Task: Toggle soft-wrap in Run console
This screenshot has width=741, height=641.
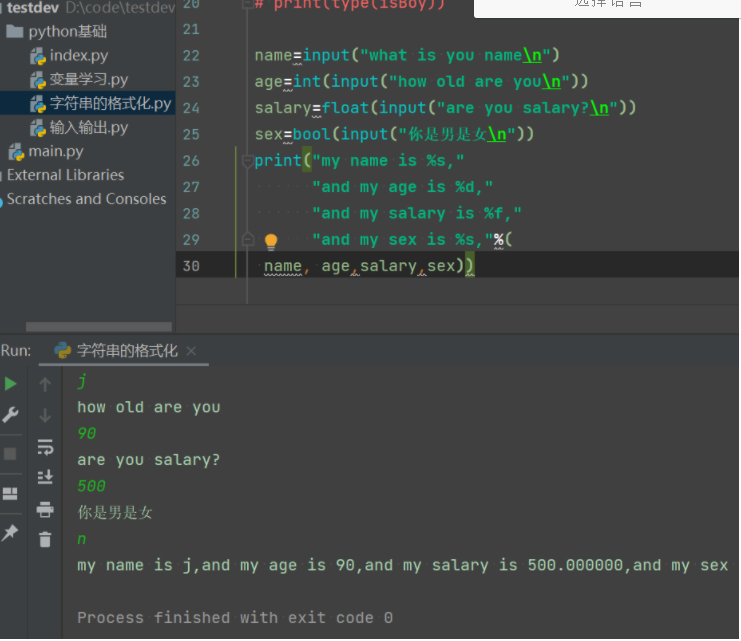Action: coord(45,447)
